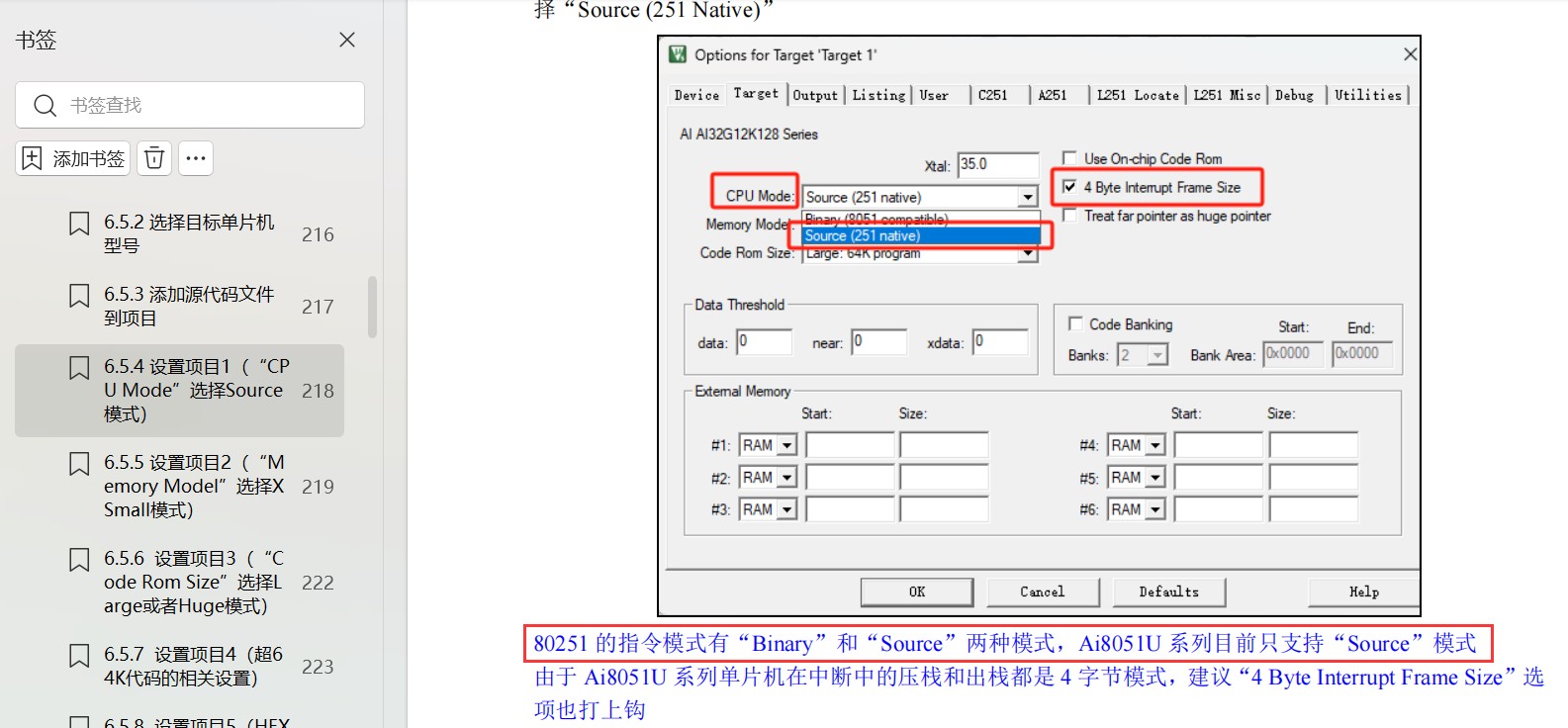Open the #2 external memory type dropdown
The image size is (1568, 728).
[786, 478]
